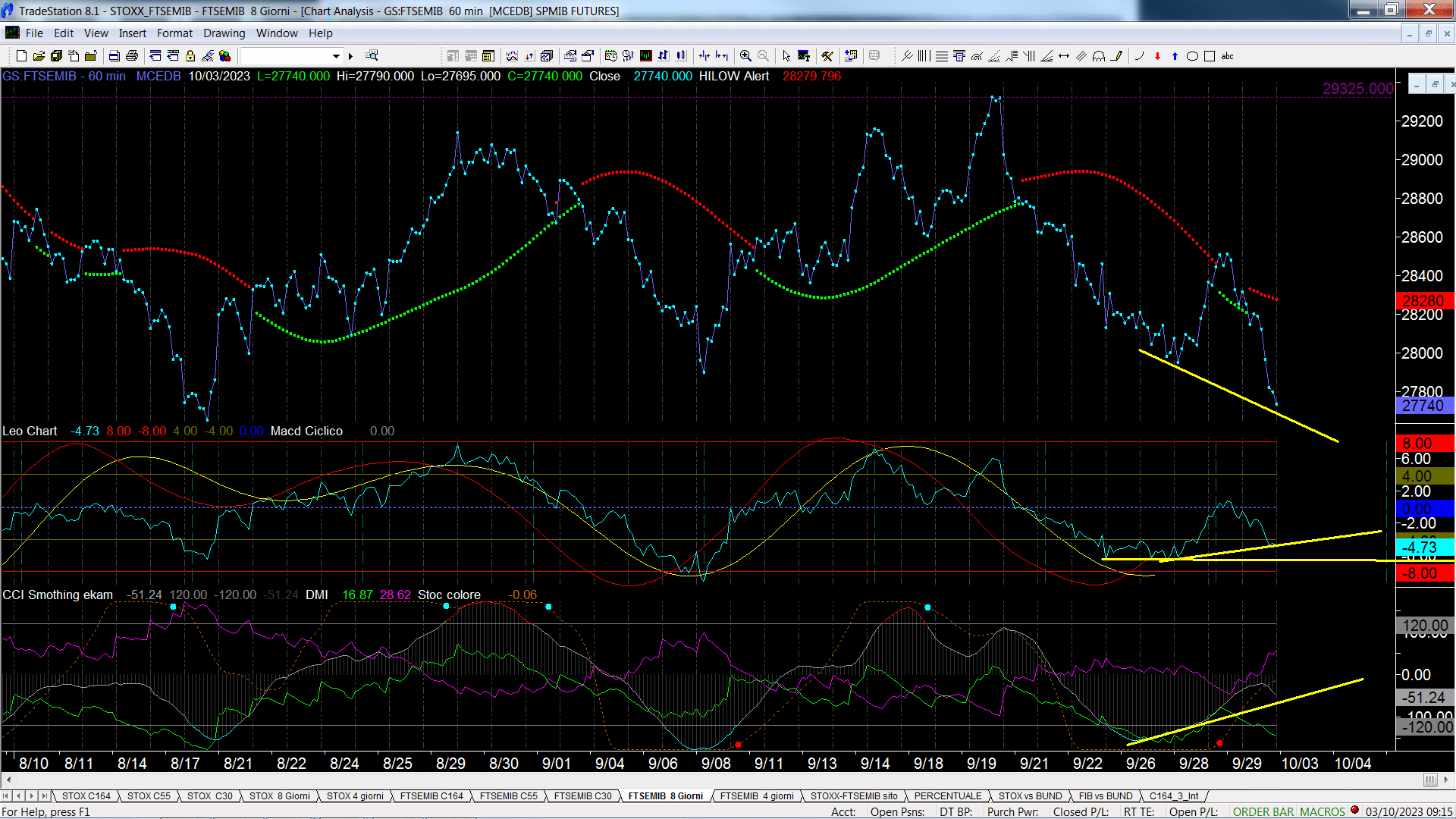Select the pointer arrow tool
Viewport: 1456px width, 819px height.
click(x=786, y=55)
